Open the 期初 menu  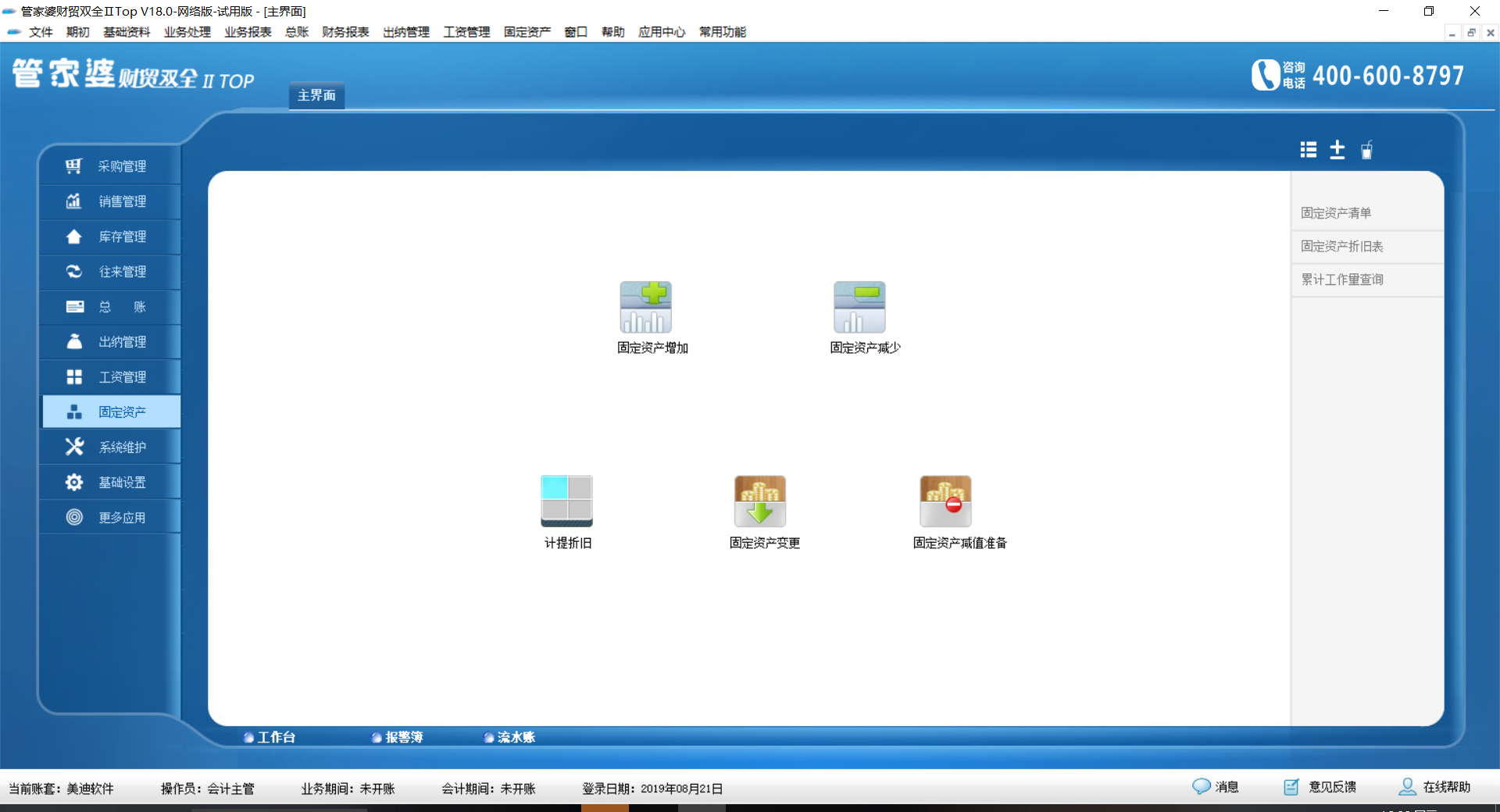78,32
